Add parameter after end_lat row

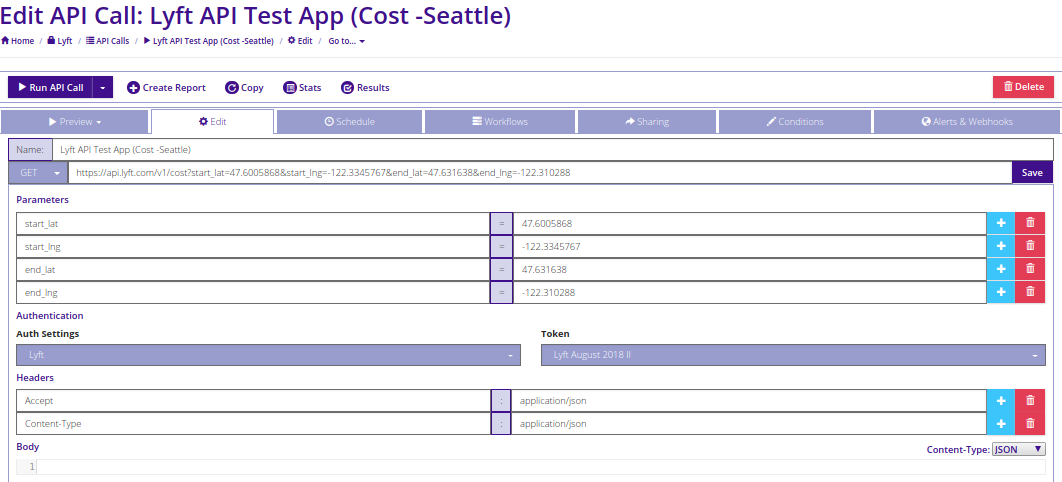tap(1000, 269)
